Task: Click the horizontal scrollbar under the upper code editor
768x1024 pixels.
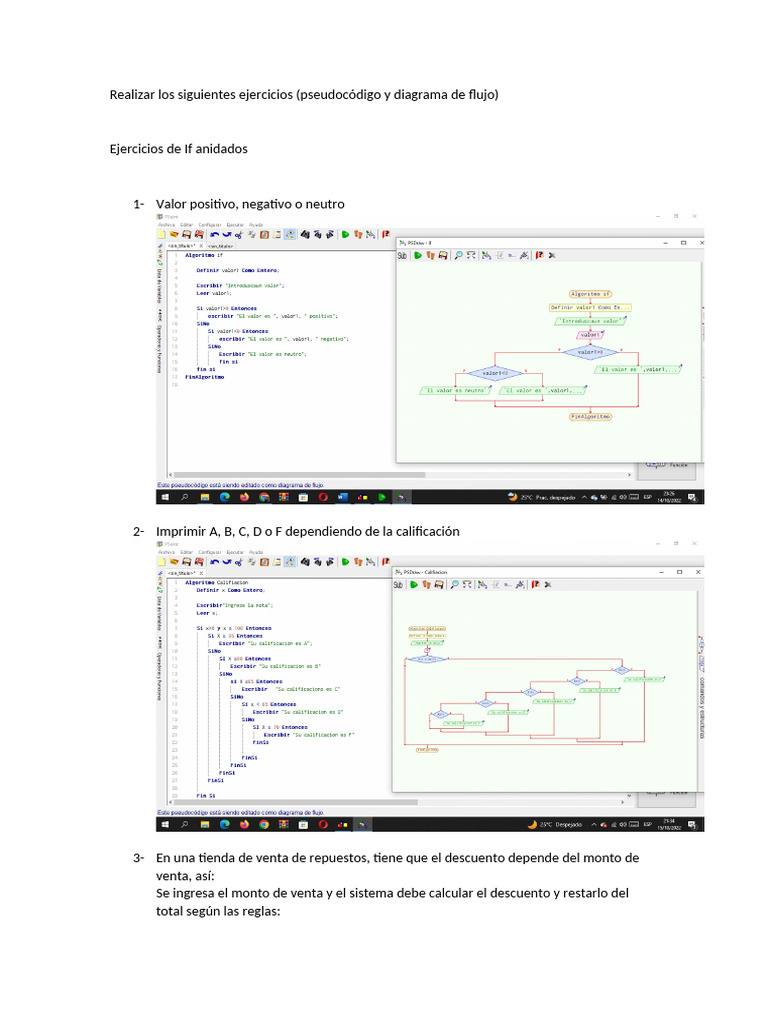Action: [x=290, y=474]
